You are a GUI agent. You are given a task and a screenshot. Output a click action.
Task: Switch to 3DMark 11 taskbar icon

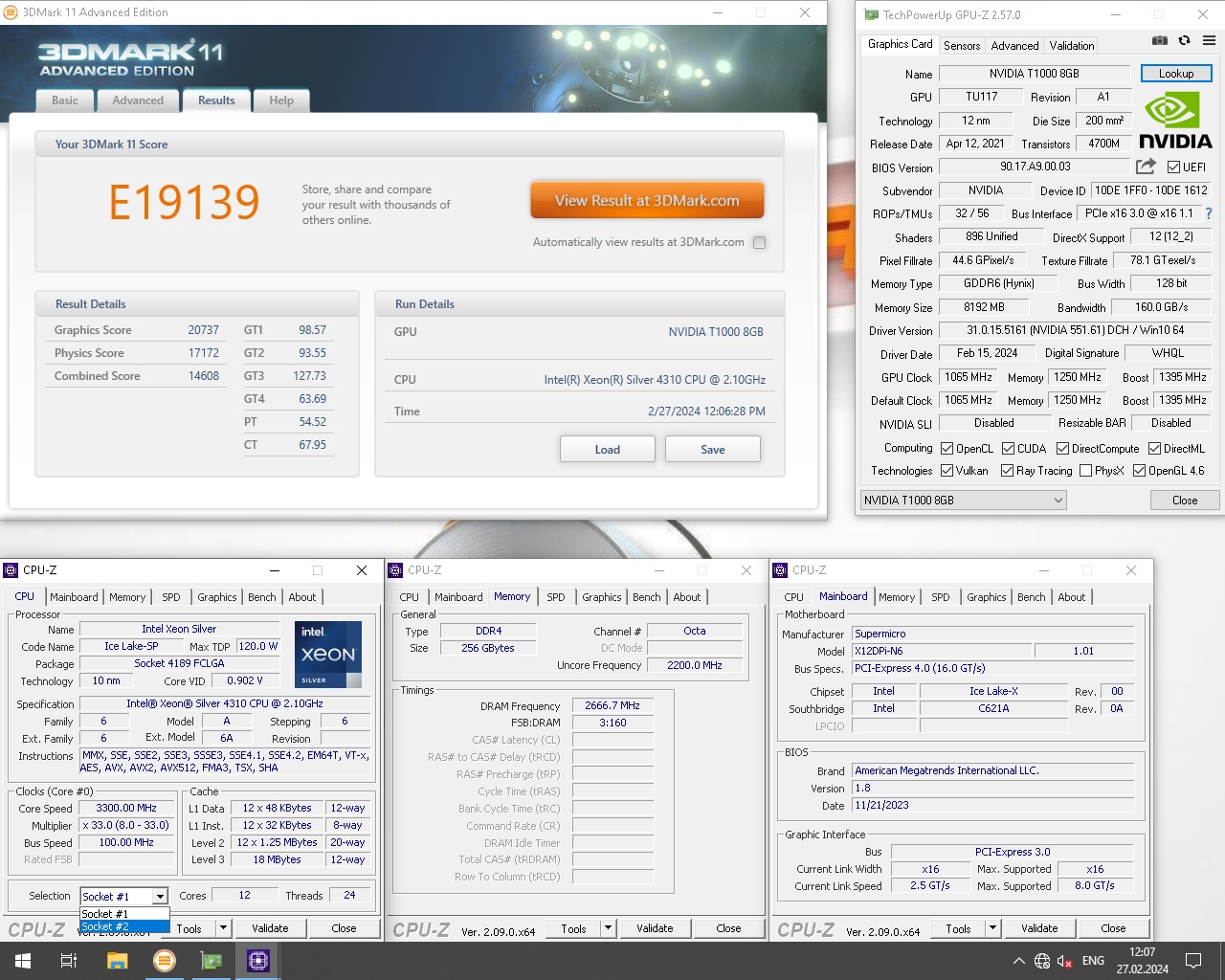tap(165, 961)
